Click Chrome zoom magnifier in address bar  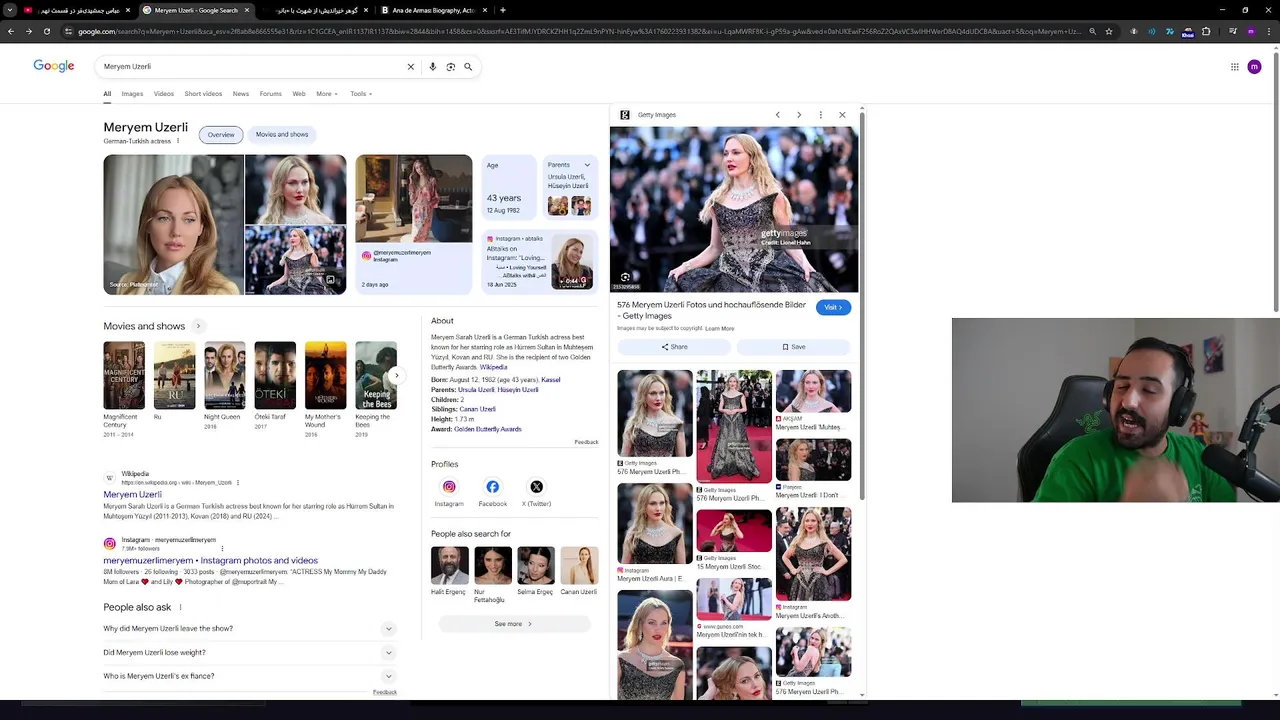1092,31
